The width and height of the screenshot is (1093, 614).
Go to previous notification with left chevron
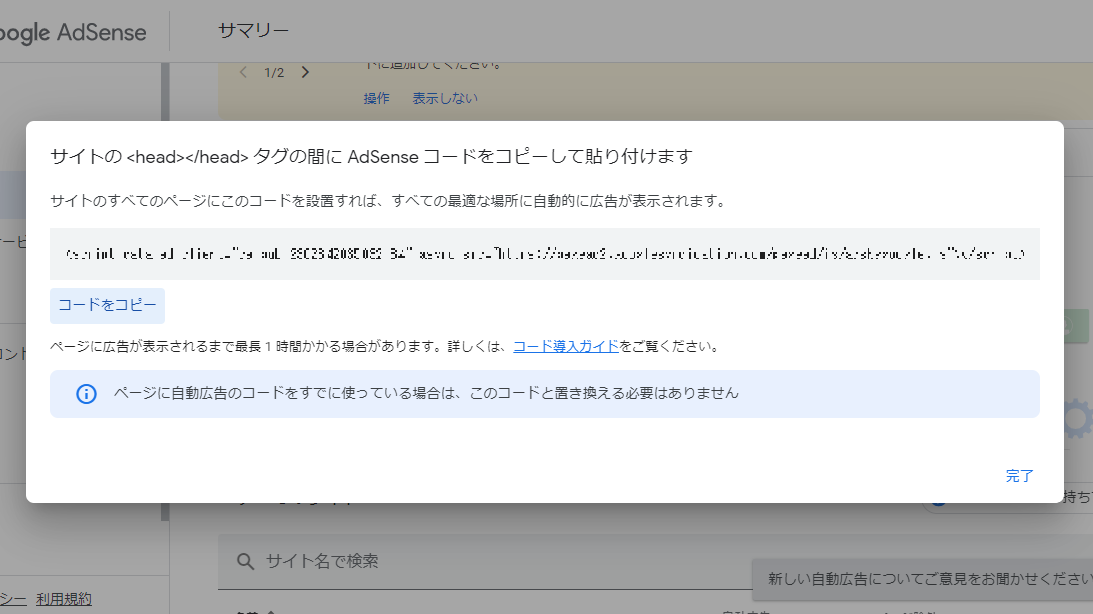243,72
